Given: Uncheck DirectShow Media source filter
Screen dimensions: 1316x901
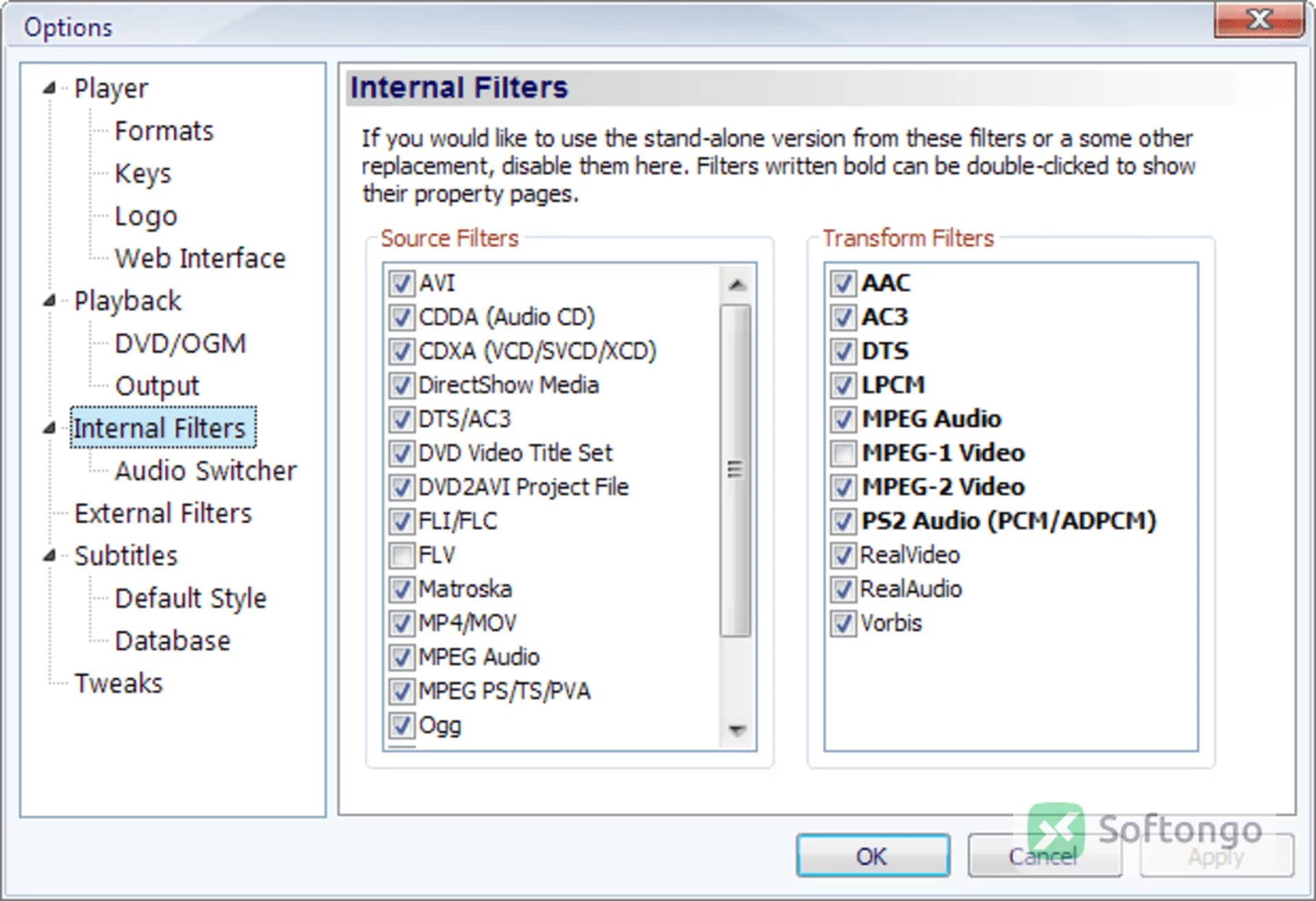Looking at the screenshot, I should point(402,385).
